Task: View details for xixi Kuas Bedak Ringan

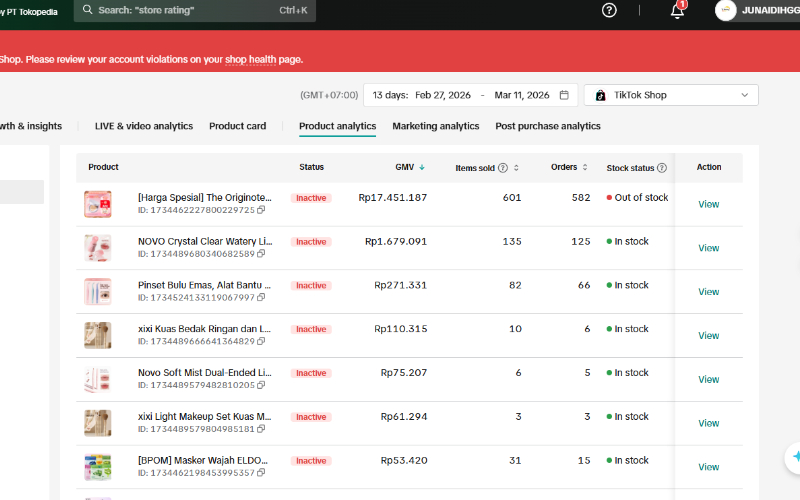Action: click(x=709, y=336)
